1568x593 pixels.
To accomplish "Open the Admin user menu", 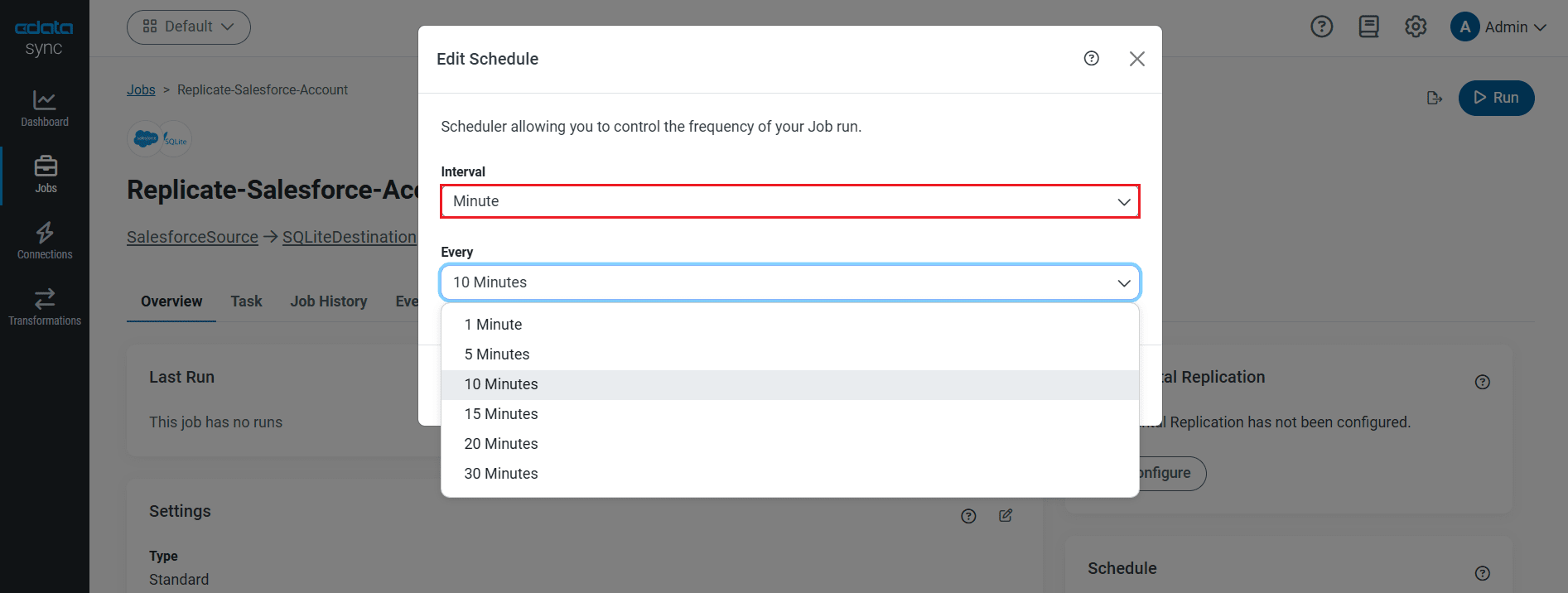I will click(1498, 27).
